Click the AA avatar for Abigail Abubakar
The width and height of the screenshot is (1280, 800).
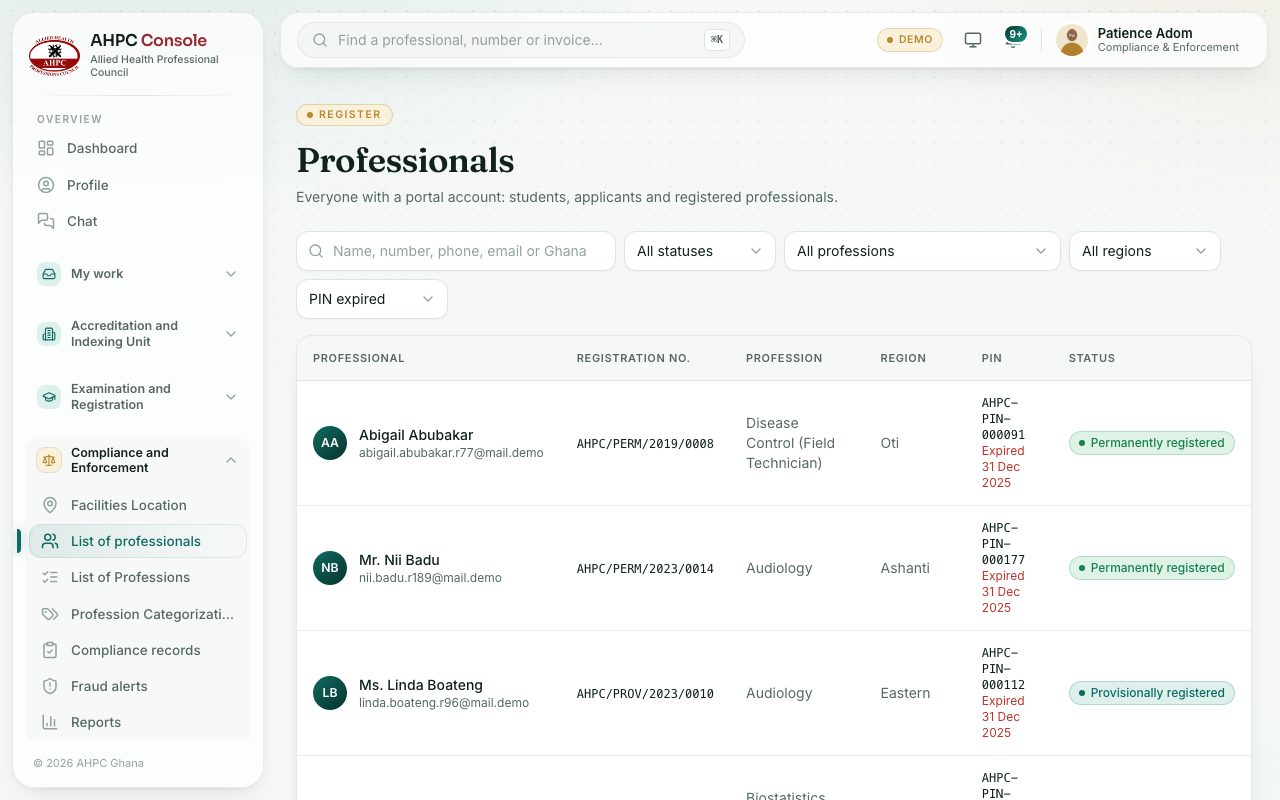[x=330, y=443]
